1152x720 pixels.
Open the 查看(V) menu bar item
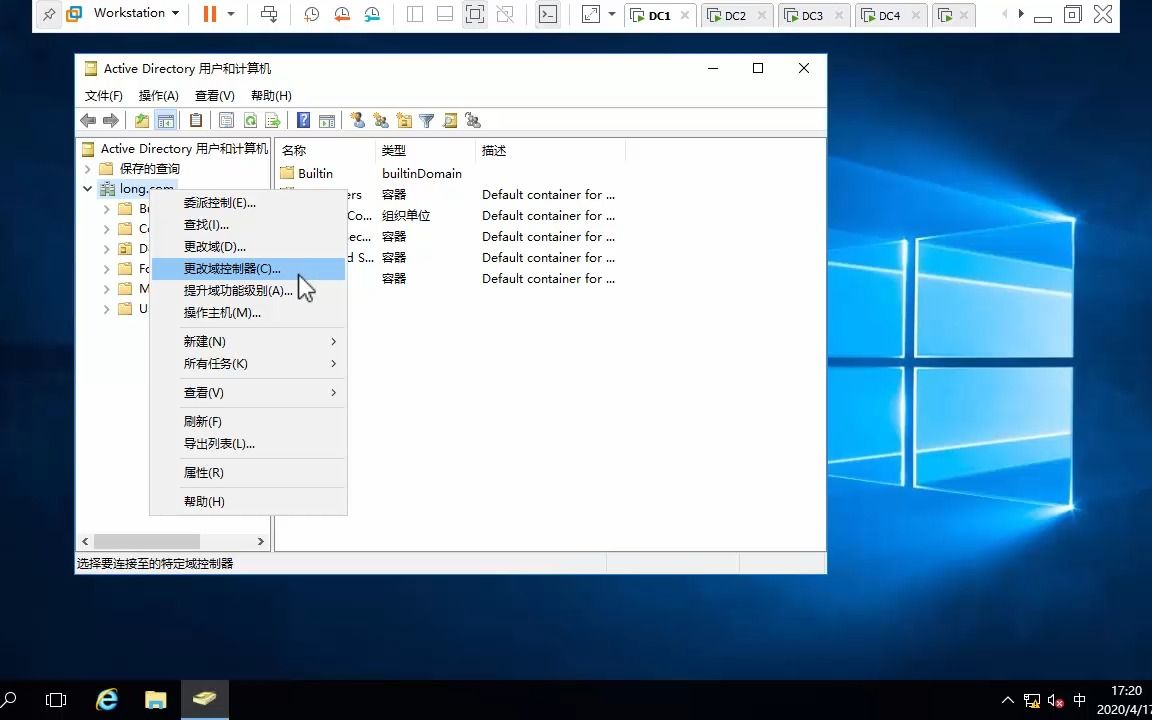pyautogui.click(x=215, y=96)
